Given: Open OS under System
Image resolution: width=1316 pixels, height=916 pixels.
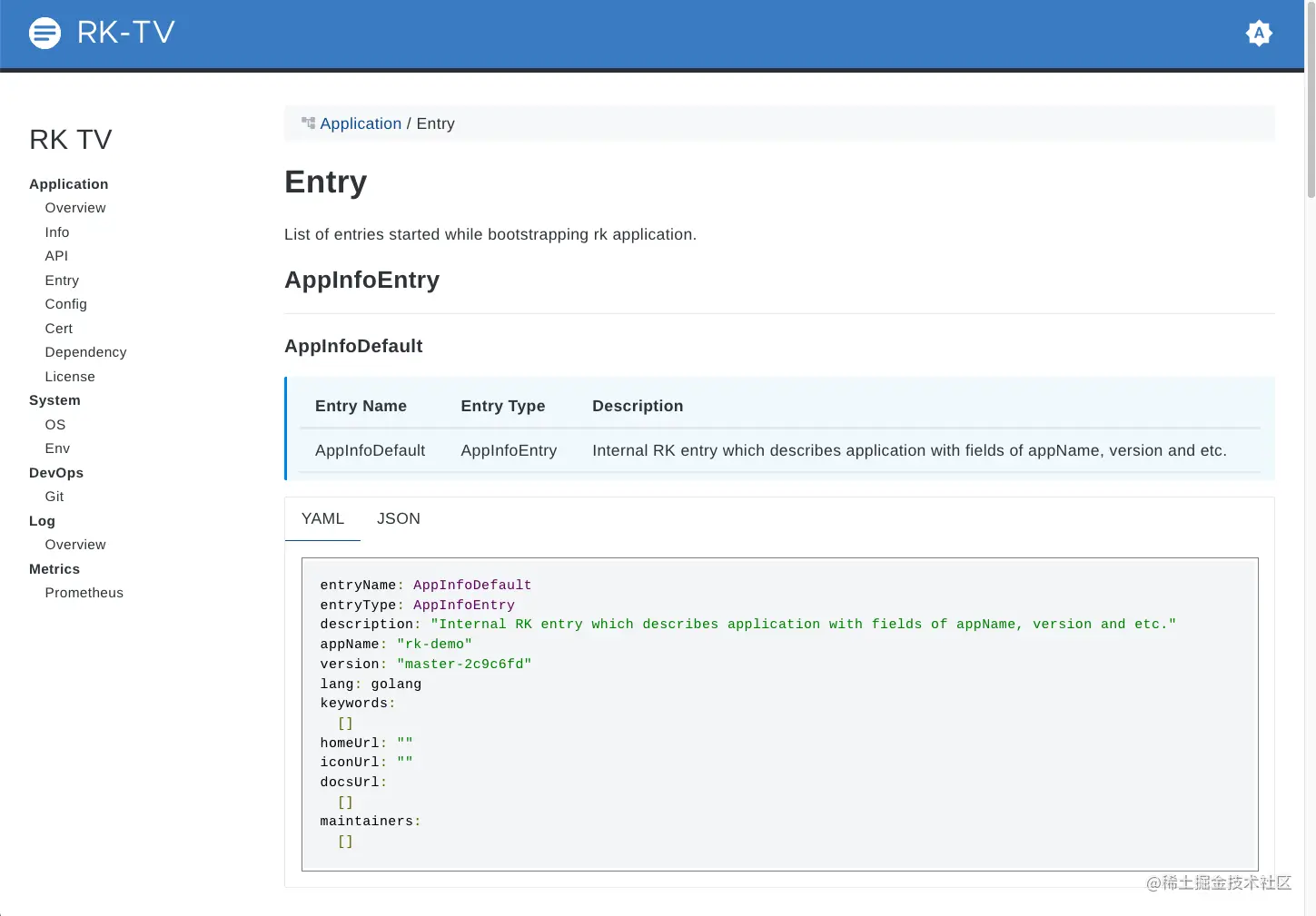Looking at the screenshot, I should 55,425.
